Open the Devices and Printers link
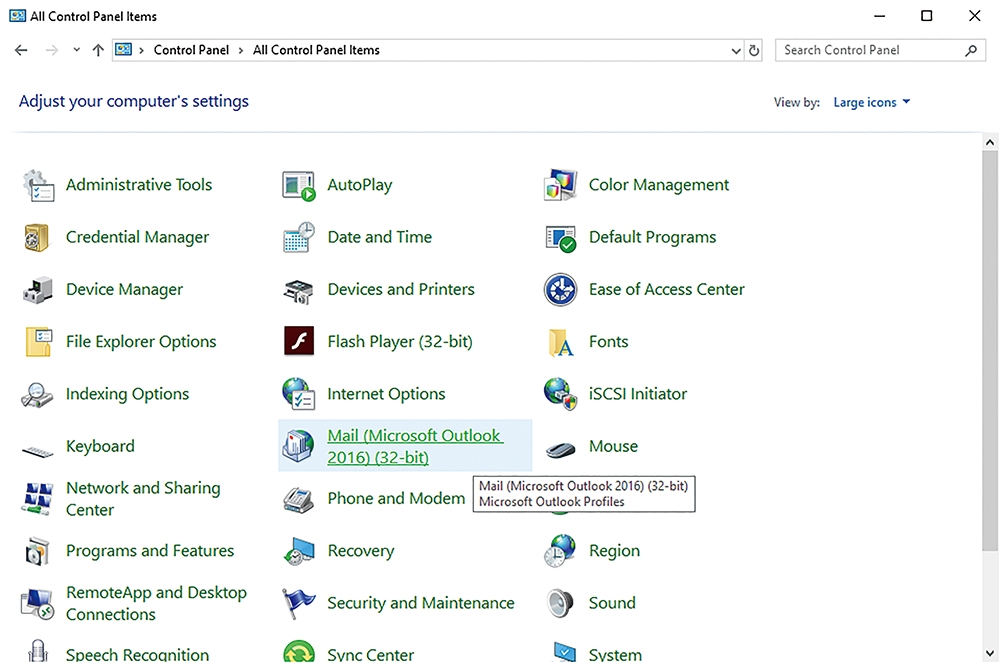The height and width of the screenshot is (663, 1000). (401, 289)
